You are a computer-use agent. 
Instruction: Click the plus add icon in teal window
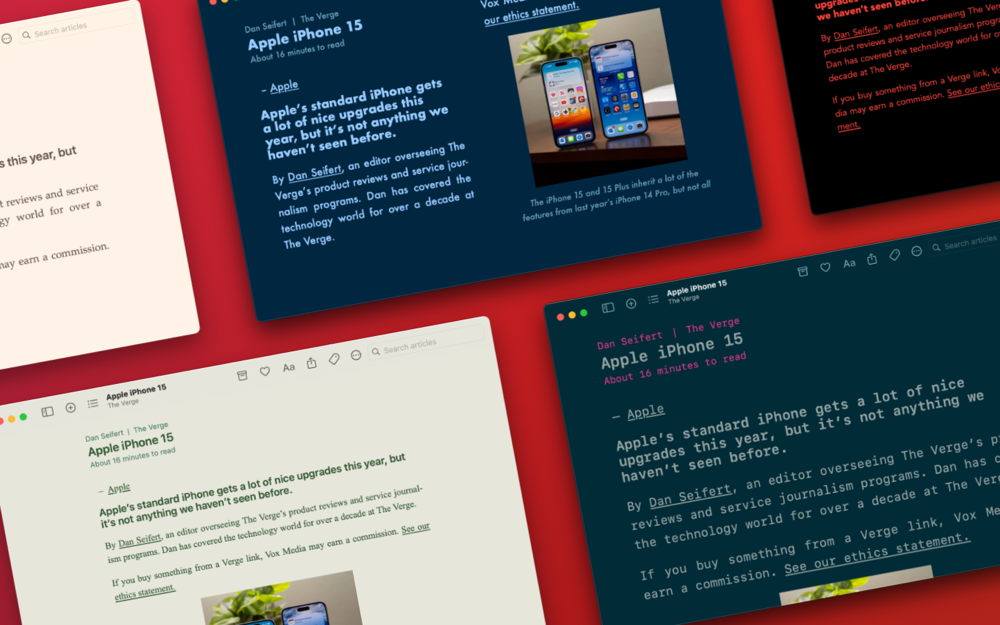pyautogui.click(x=631, y=304)
